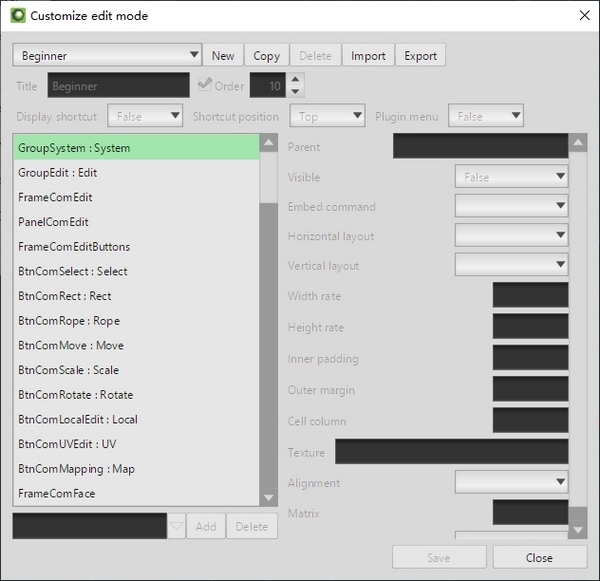Select BtnComRope : Rope in the list
Screen dimensions: 600x581
[x=137, y=321]
